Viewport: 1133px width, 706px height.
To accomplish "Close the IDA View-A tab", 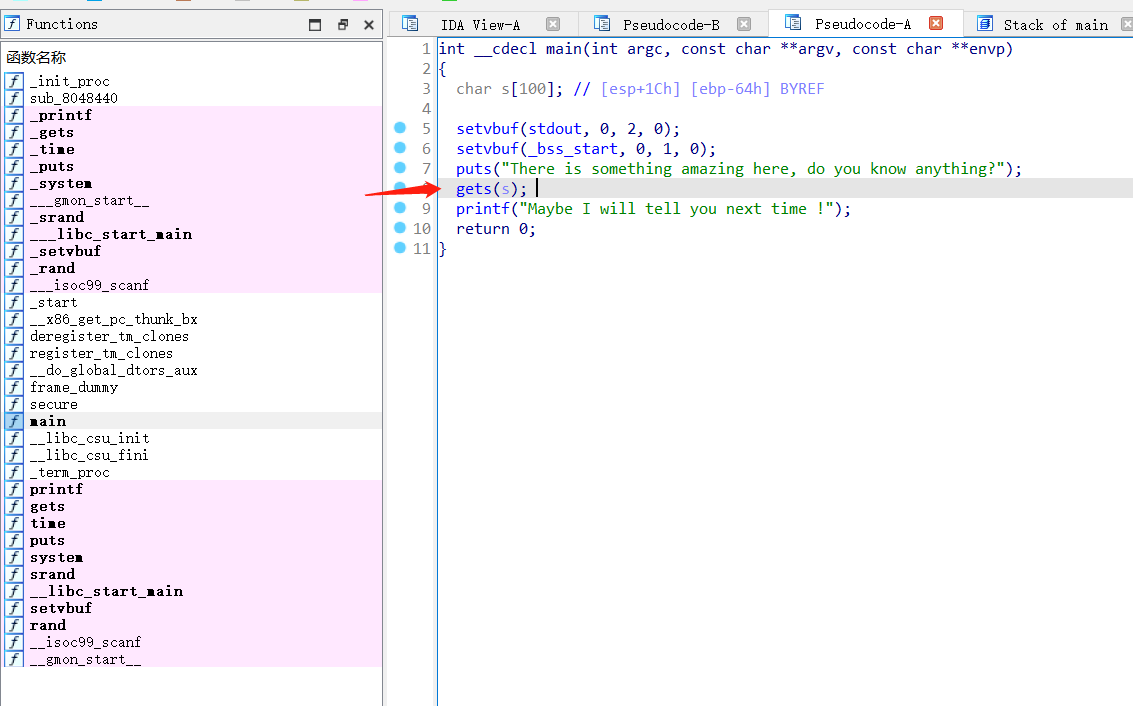I will [x=553, y=24].
